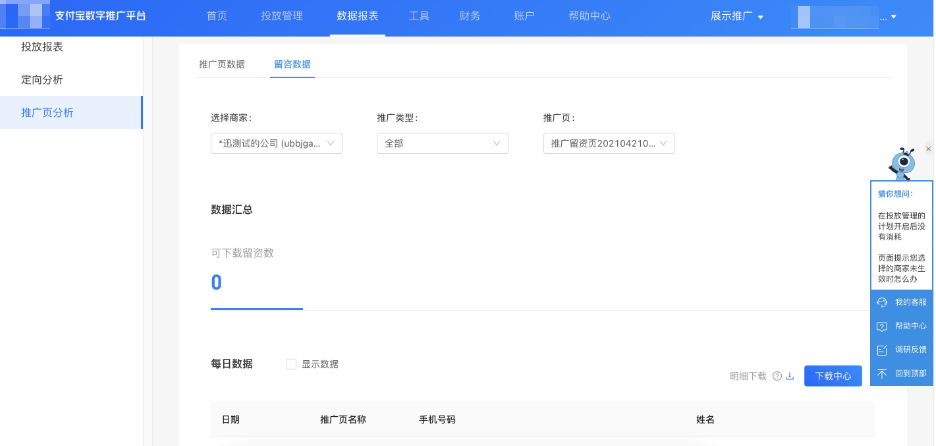The image size is (936, 446).
Task: Click 回到顶部 to return to the top
Action: (901, 374)
